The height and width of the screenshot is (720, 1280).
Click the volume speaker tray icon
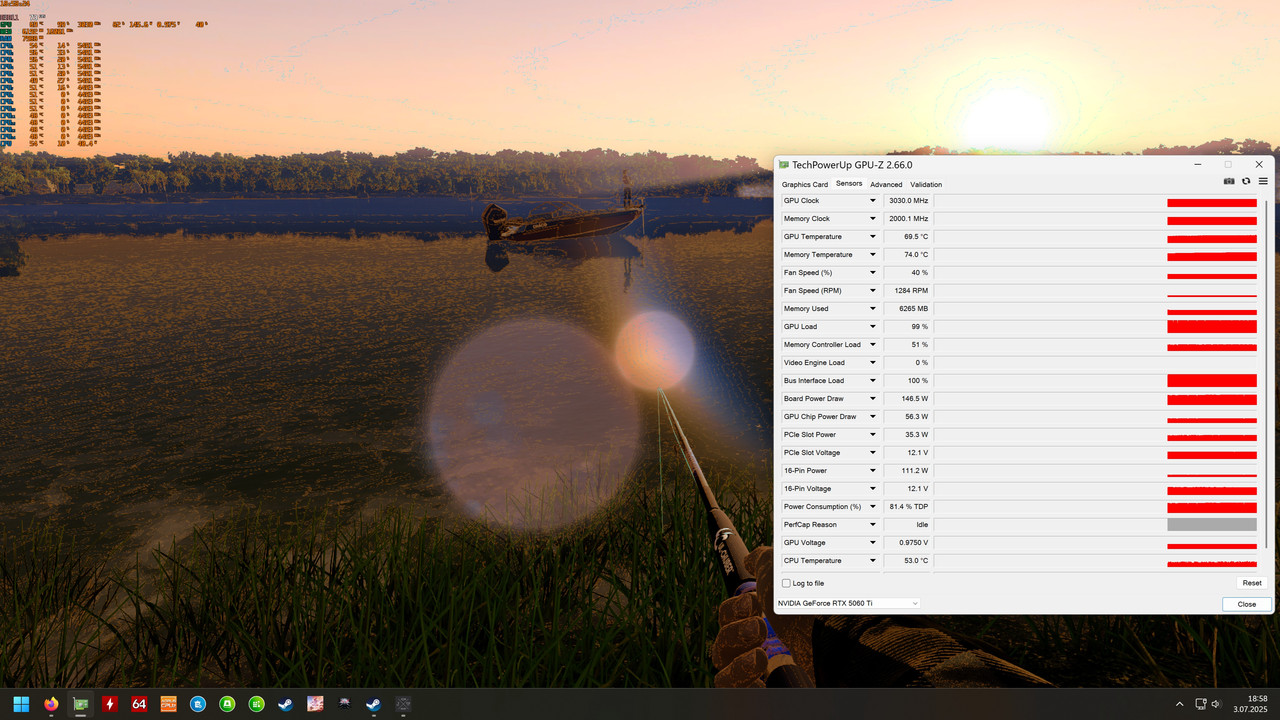point(1217,704)
